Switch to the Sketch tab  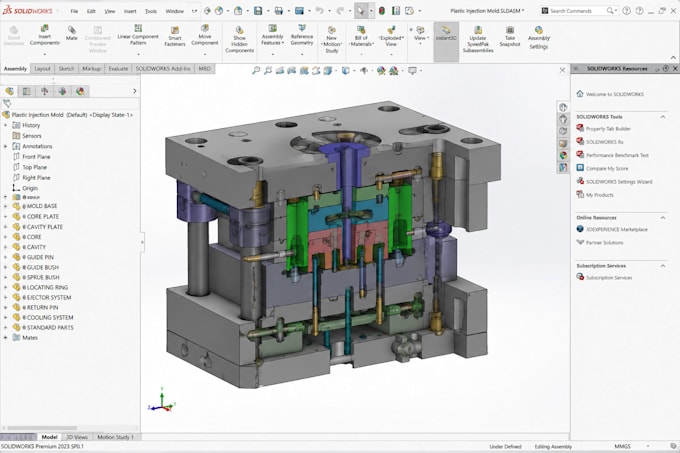pos(66,68)
